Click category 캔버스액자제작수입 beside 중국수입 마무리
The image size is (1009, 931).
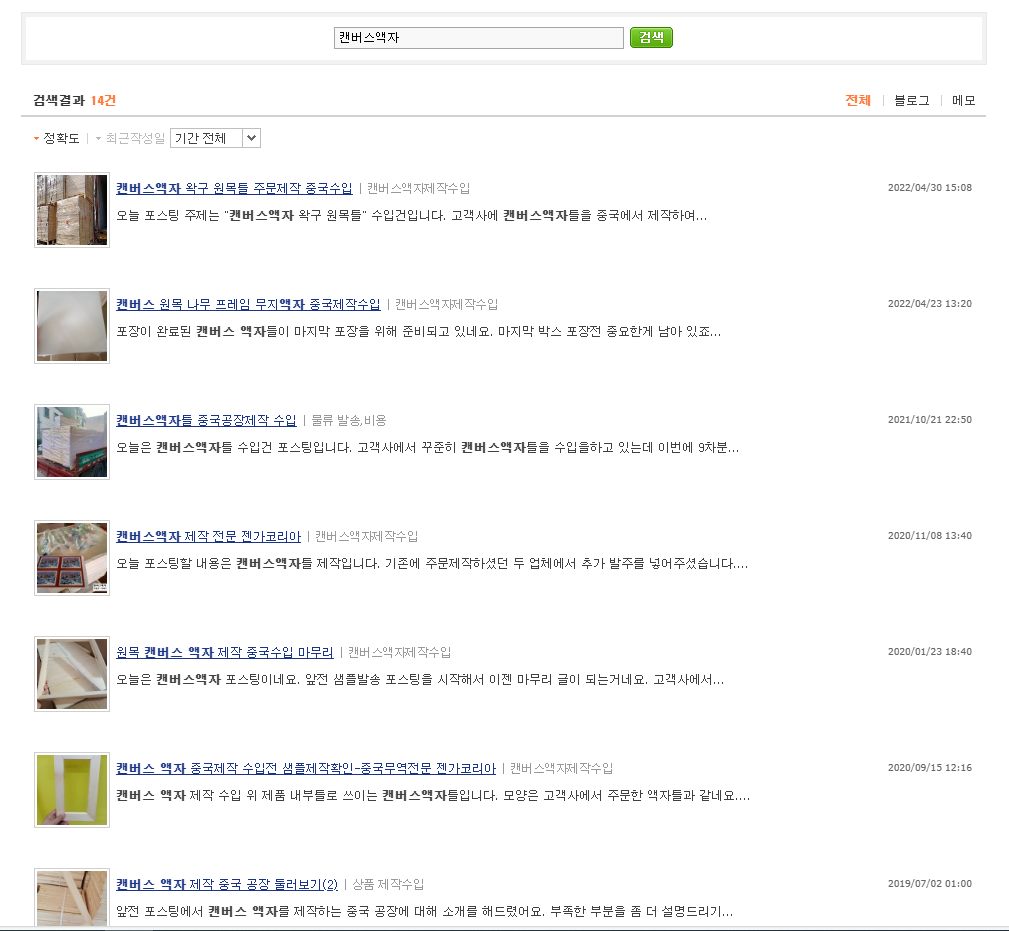(400, 652)
